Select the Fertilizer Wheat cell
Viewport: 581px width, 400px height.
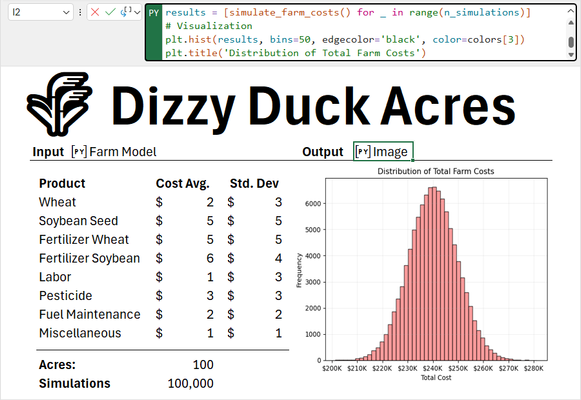click(84, 240)
